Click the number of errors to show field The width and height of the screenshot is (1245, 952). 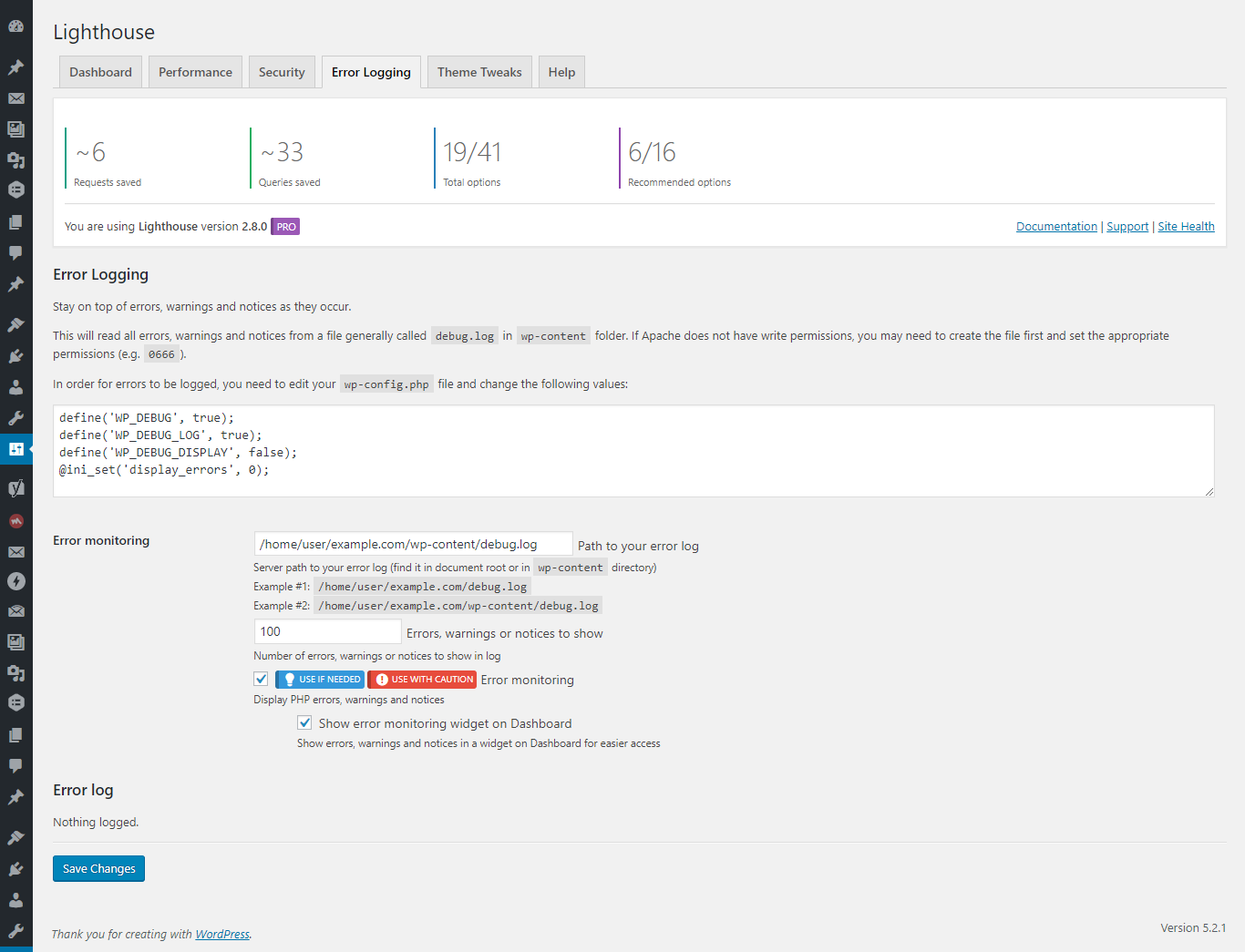click(x=327, y=631)
